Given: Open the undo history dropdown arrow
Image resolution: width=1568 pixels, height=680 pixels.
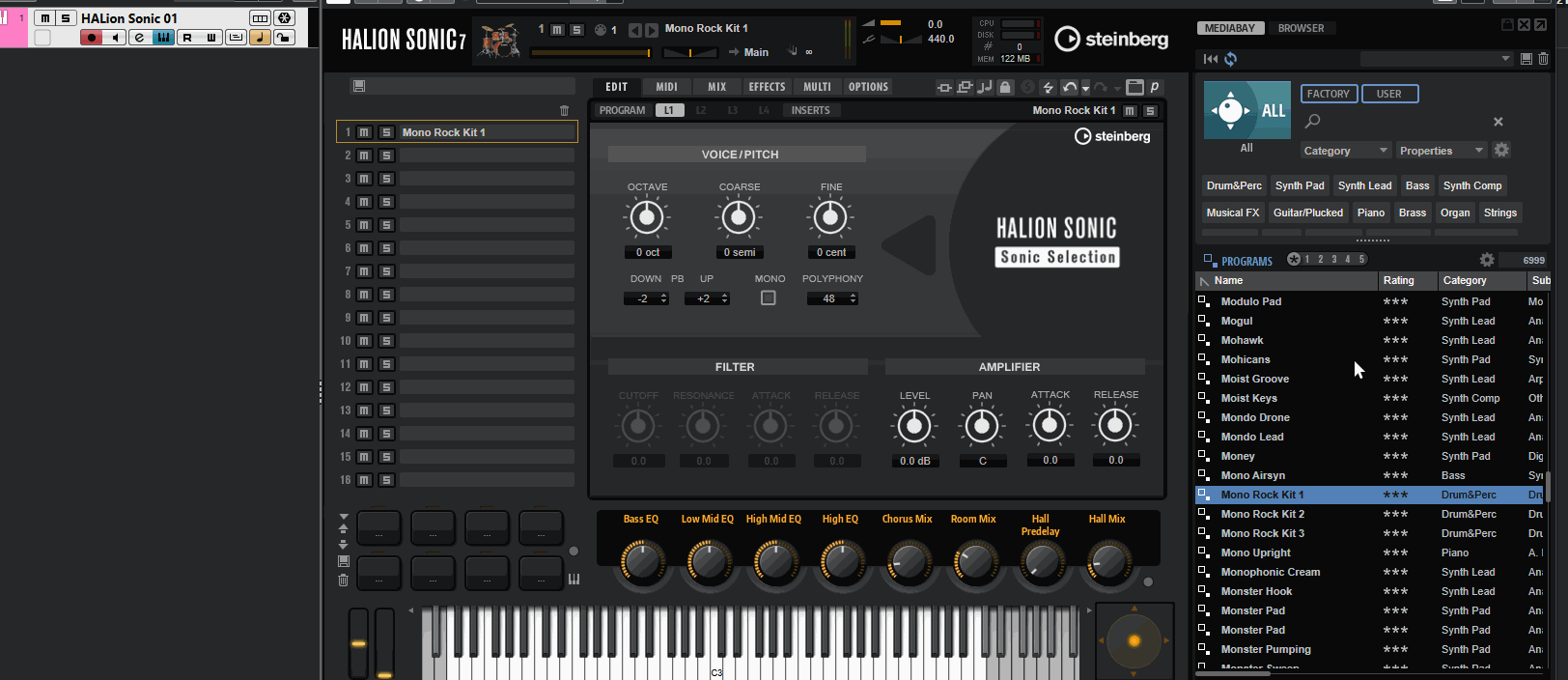Looking at the screenshot, I should [x=1085, y=88].
